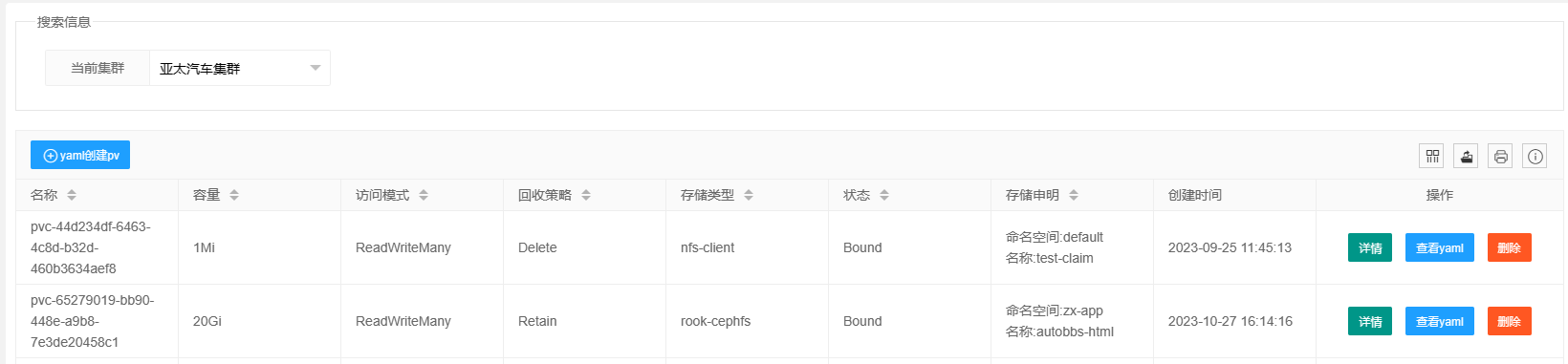Click 查看yaml for the autobbs-html row
The width and height of the screenshot is (1568, 364).
tap(1440, 321)
